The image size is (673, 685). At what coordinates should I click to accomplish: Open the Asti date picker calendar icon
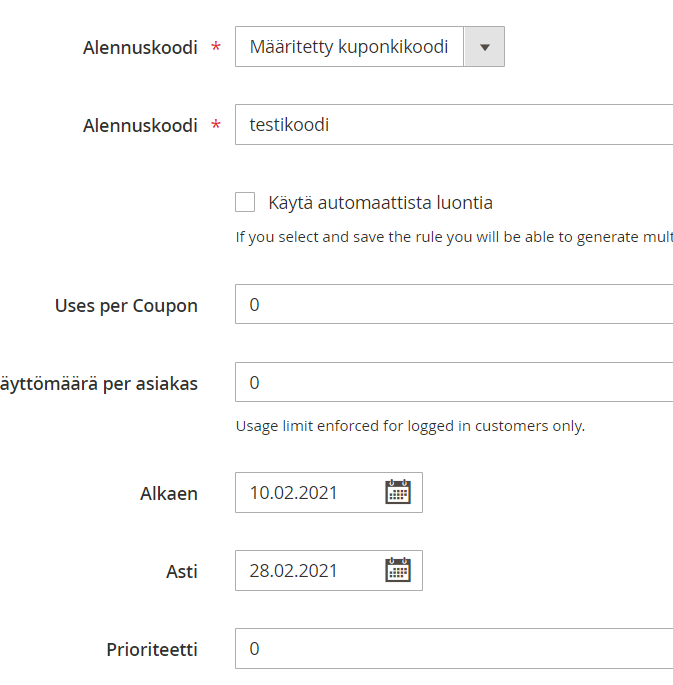[x=398, y=570]
